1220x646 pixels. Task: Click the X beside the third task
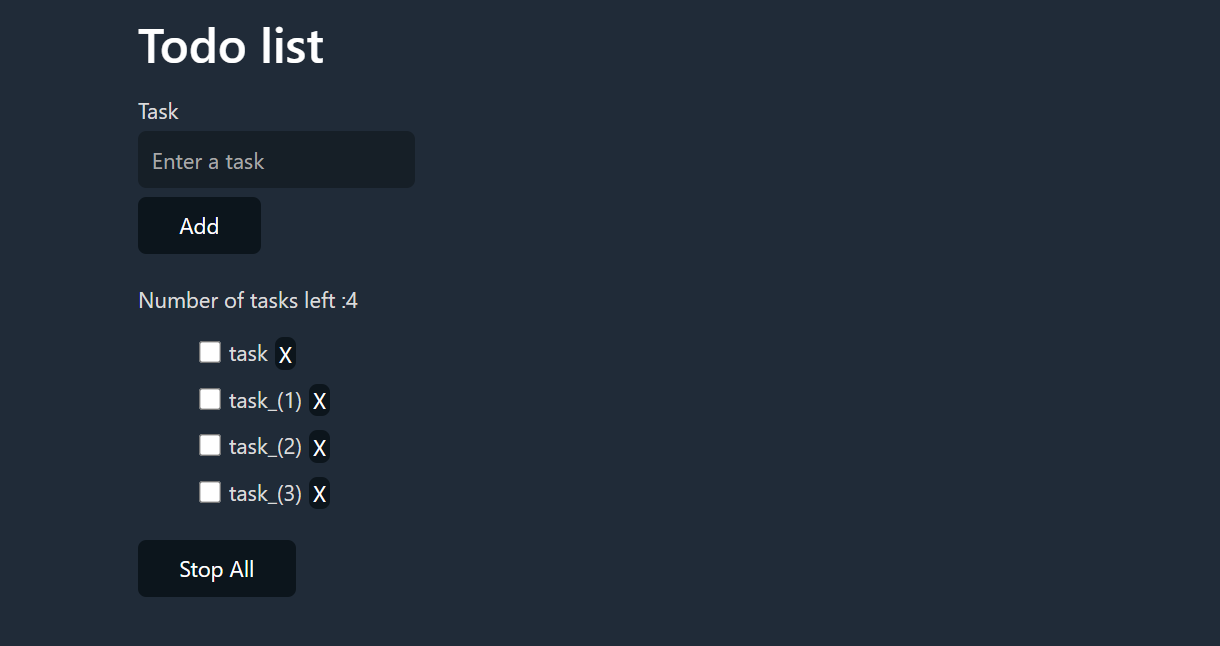click(319, 446)
